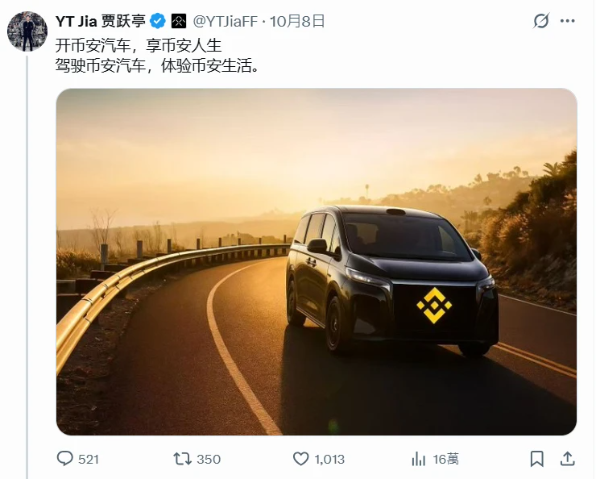Screen dimensions: 596x479
Task: Click the 1,013 likes count
Action: pyautogui.click(x=330, y=459)
